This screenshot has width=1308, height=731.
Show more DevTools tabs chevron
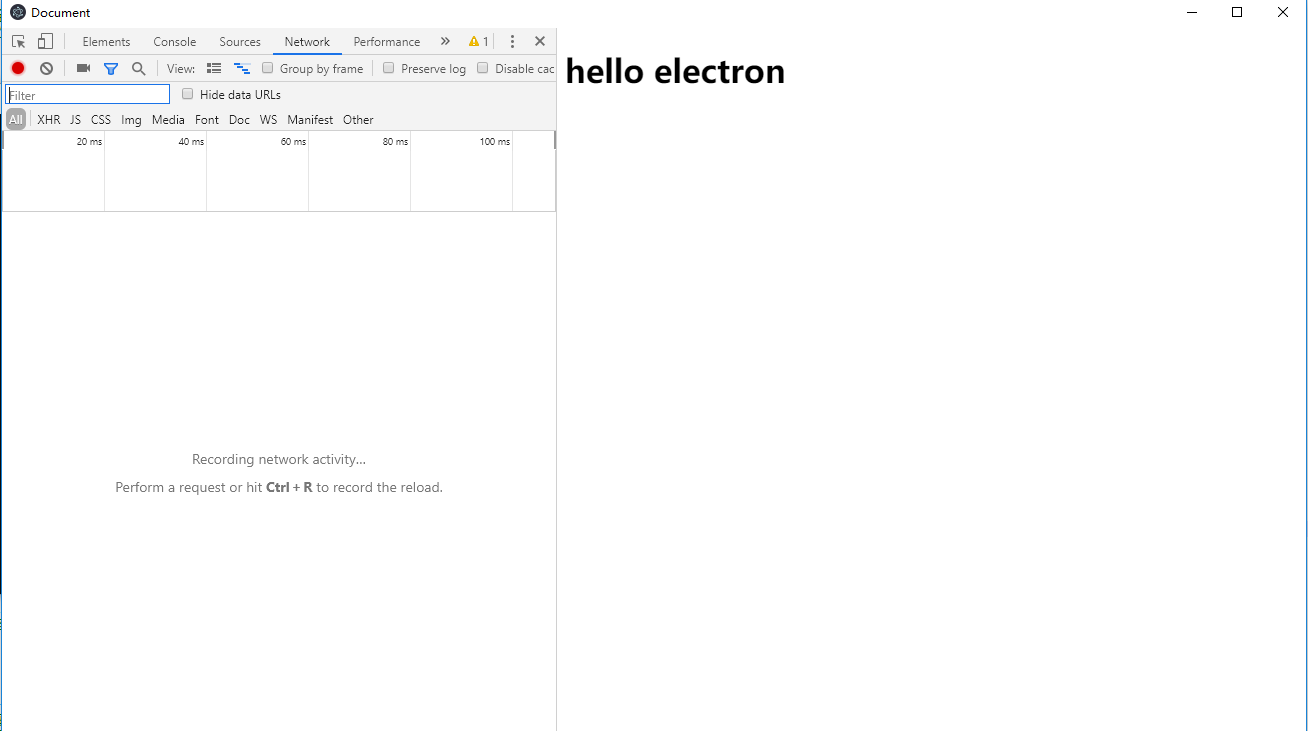coord(445,41)
